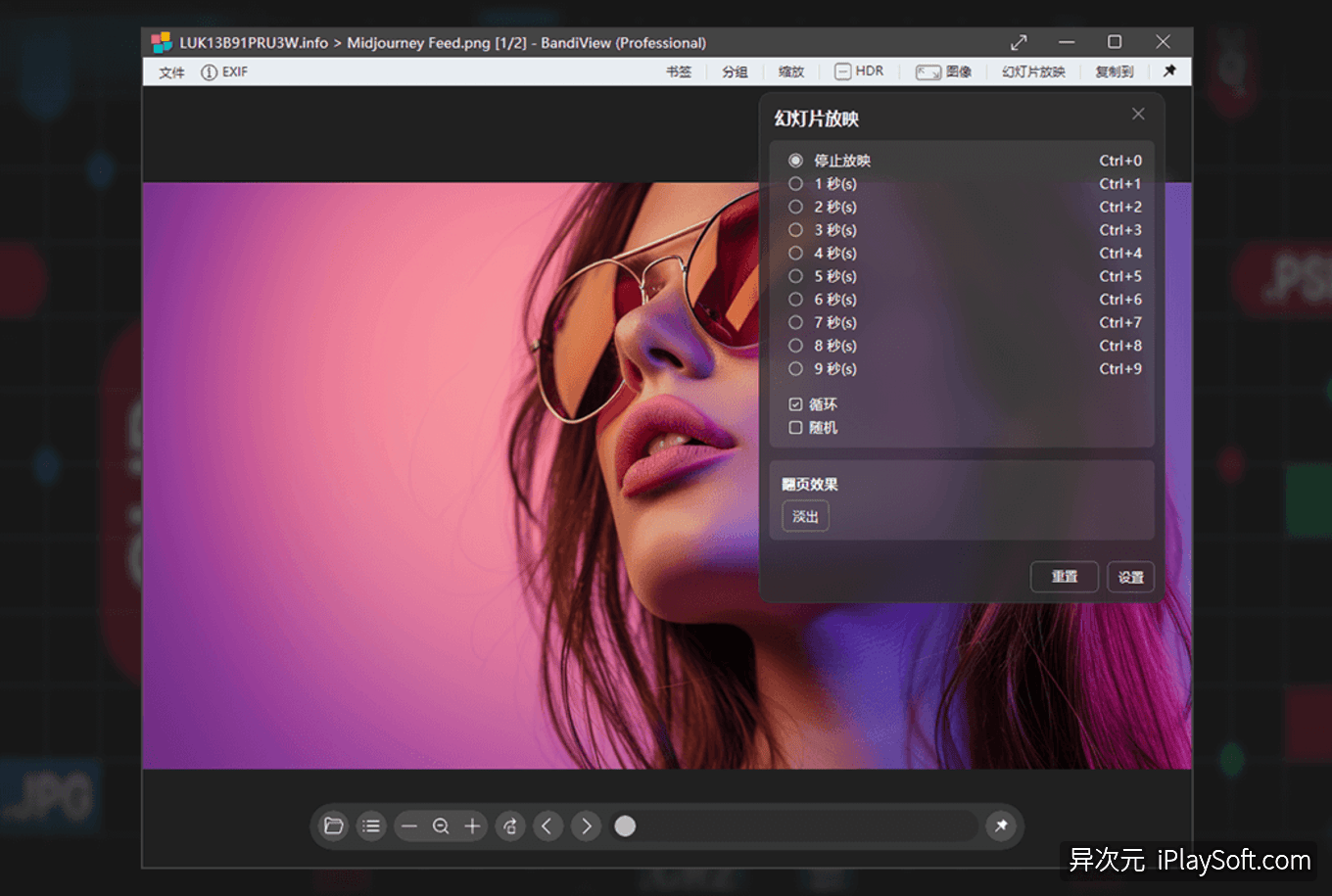Open a file with the folder icon
1332x896 pixels.
[x=334, y=826]
